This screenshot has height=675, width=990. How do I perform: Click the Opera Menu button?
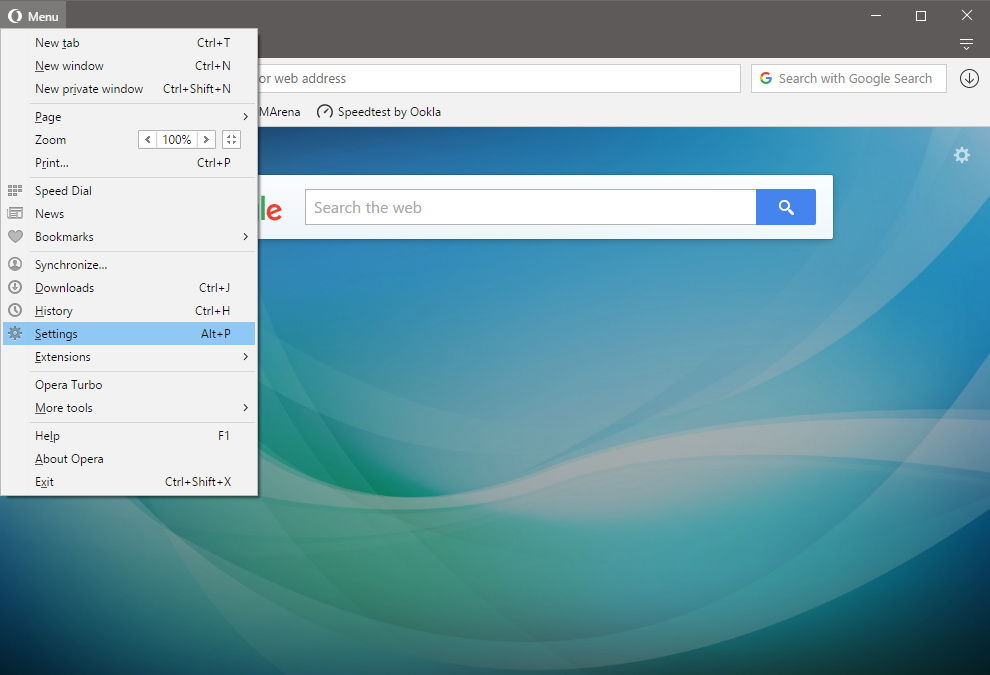tap(33, 16)
